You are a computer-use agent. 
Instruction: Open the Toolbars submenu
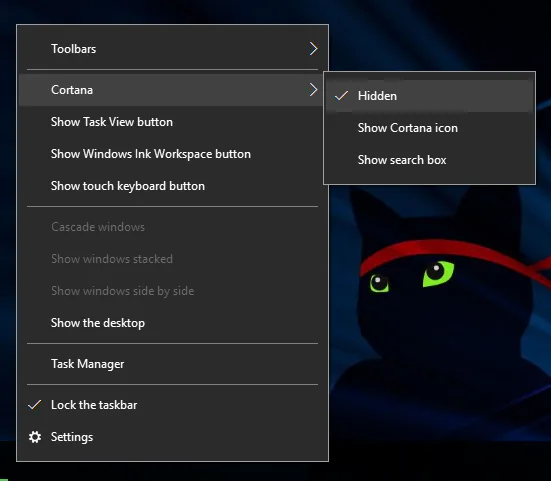tap(173, 49)
